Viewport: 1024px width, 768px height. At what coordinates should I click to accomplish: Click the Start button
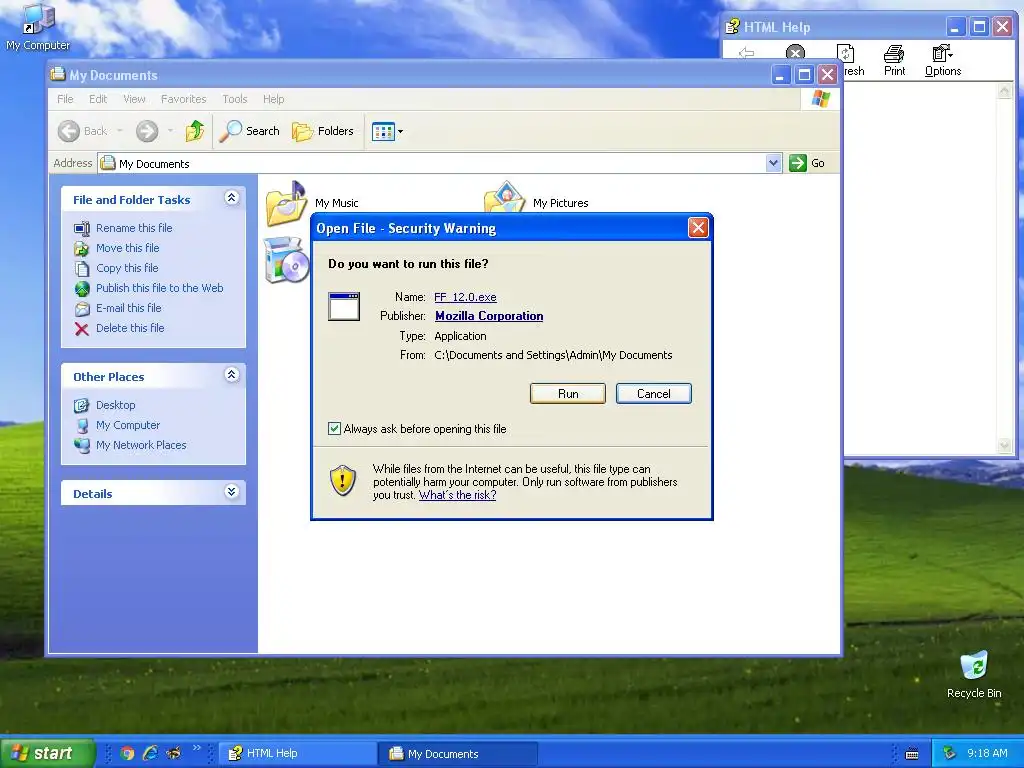pos(48,753)
